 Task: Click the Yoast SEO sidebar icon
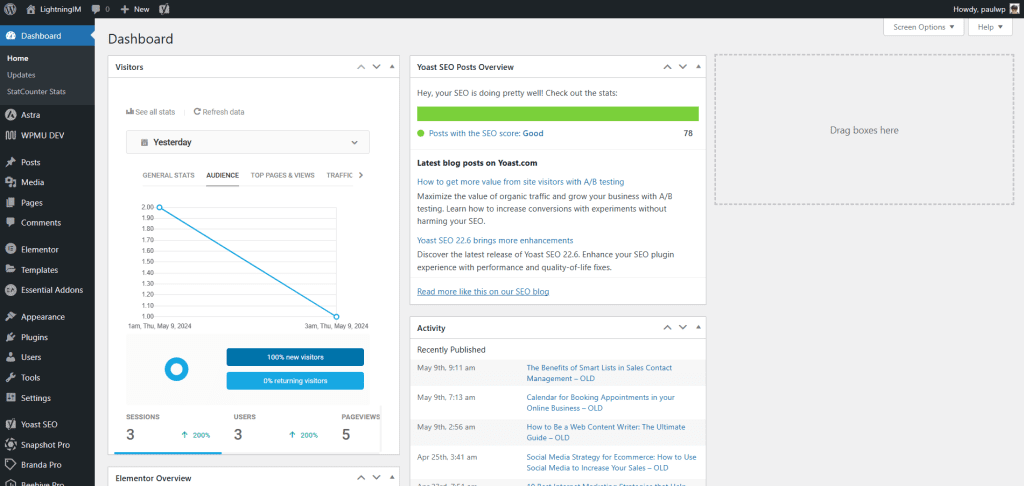pos(10,425)
